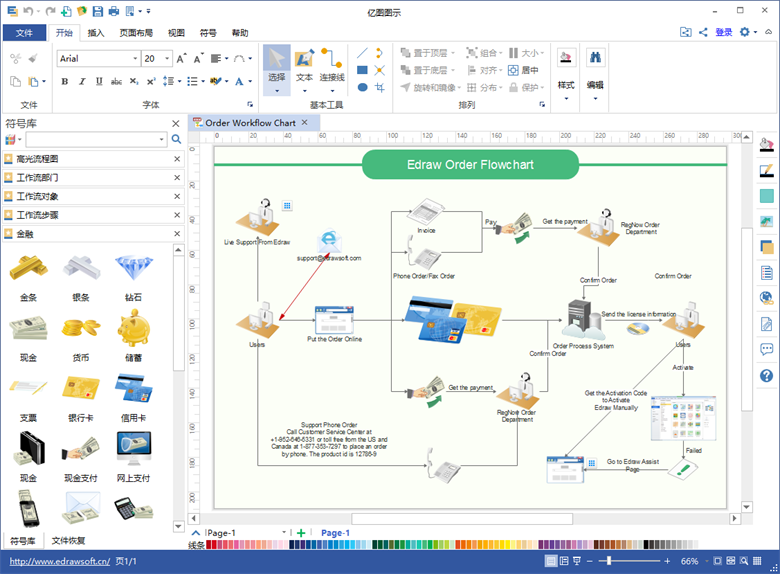
Task: Expand the Bring to Front dropdown
Action: pos(453,53)
